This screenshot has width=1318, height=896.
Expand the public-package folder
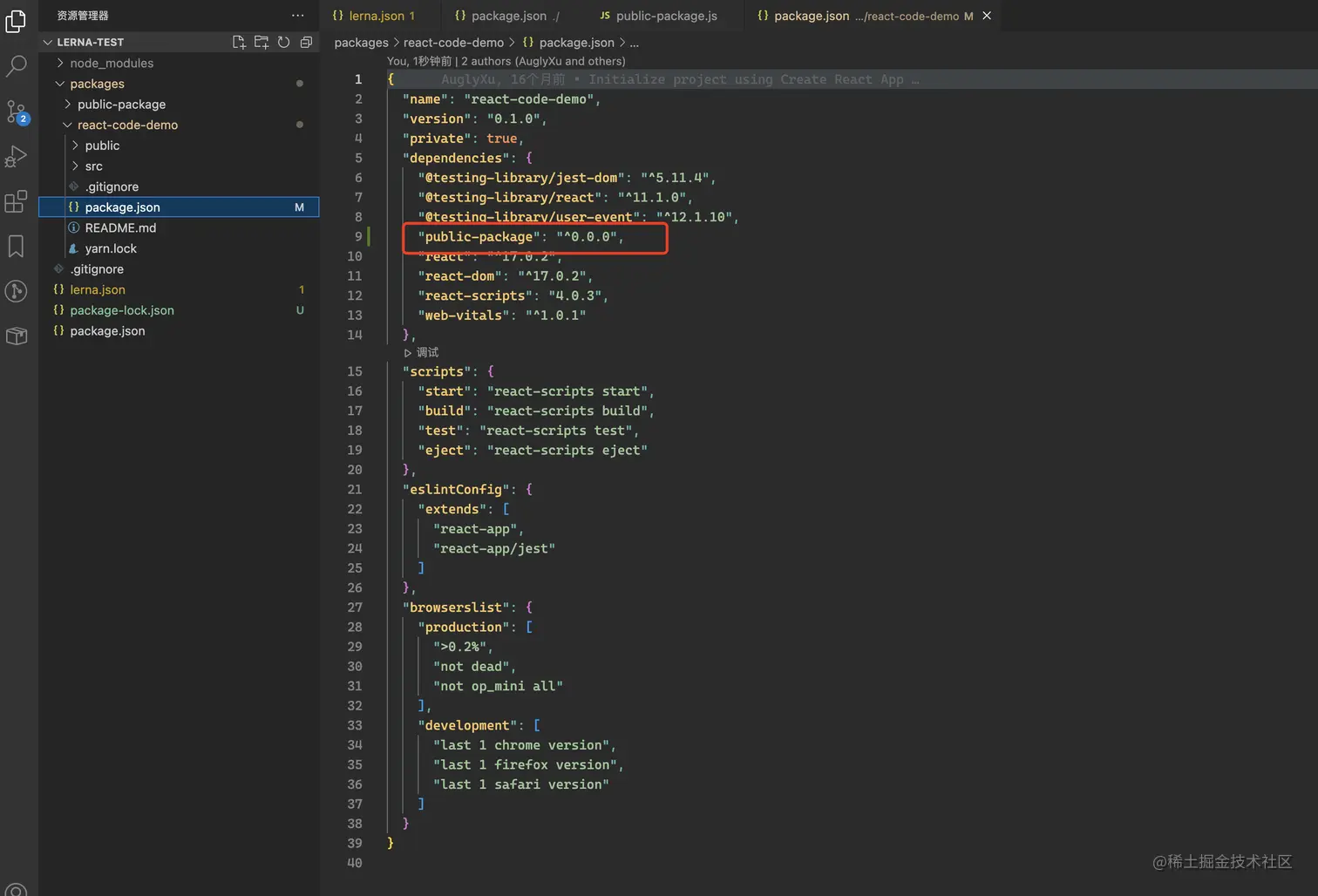point(121,104)
